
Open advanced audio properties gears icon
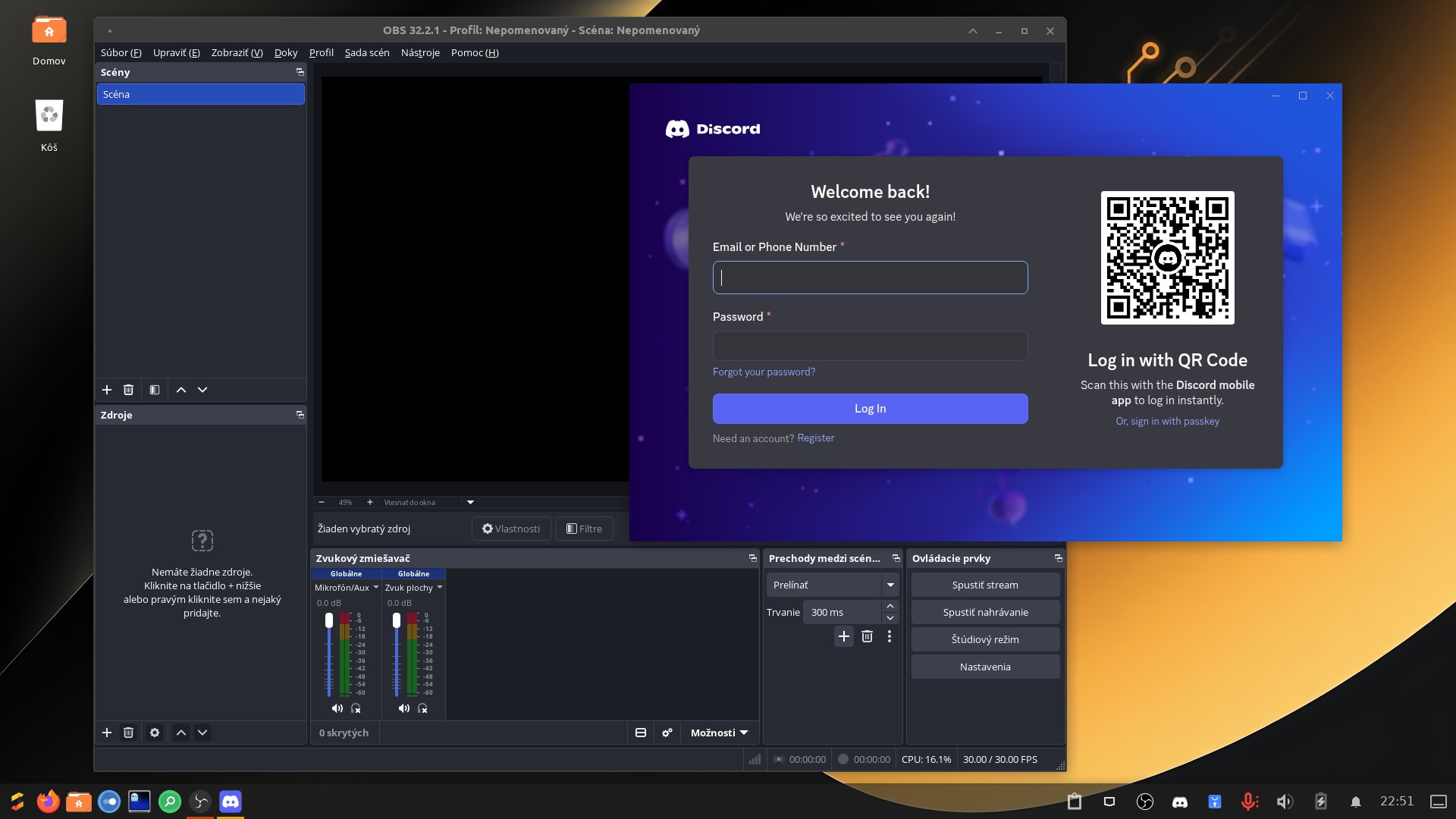click(x=667, y=733)
